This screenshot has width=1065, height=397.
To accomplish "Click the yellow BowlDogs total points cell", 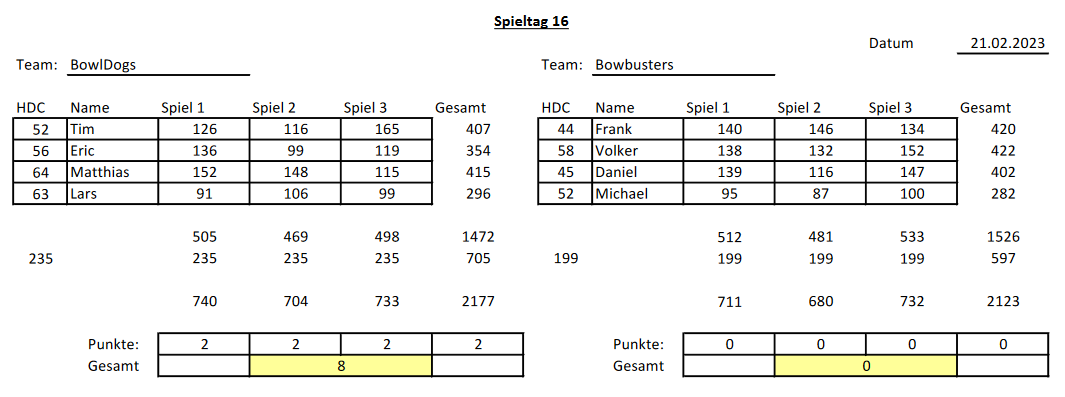I will coord(340,366).
